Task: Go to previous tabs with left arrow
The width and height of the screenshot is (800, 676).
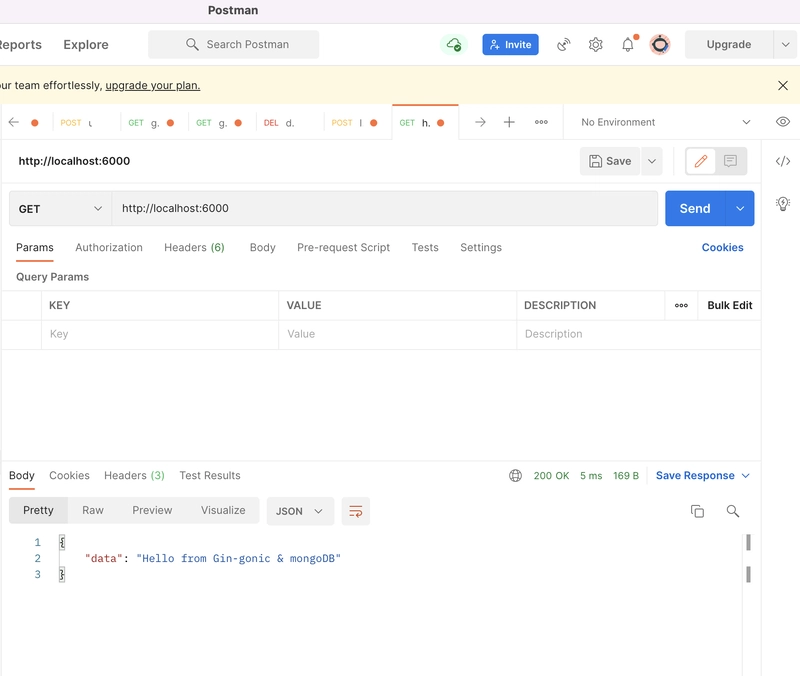Action: point(14,122)
